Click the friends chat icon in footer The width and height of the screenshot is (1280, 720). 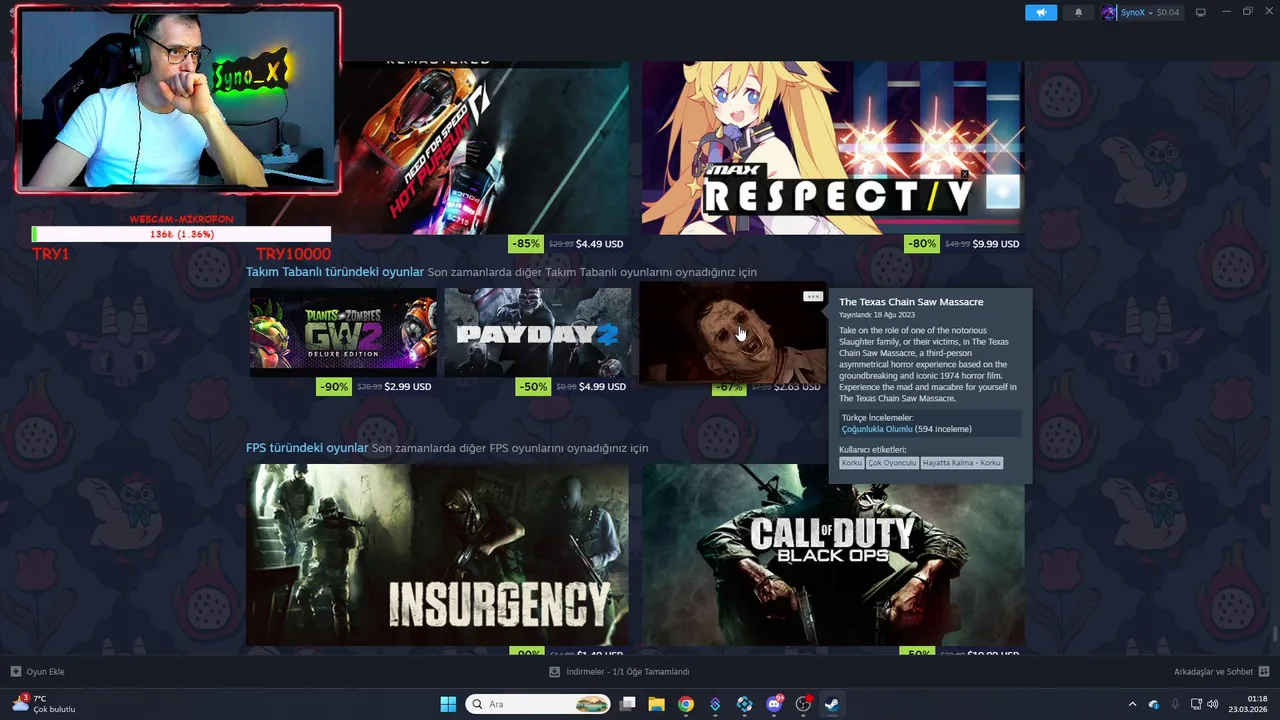[1264, 672]
